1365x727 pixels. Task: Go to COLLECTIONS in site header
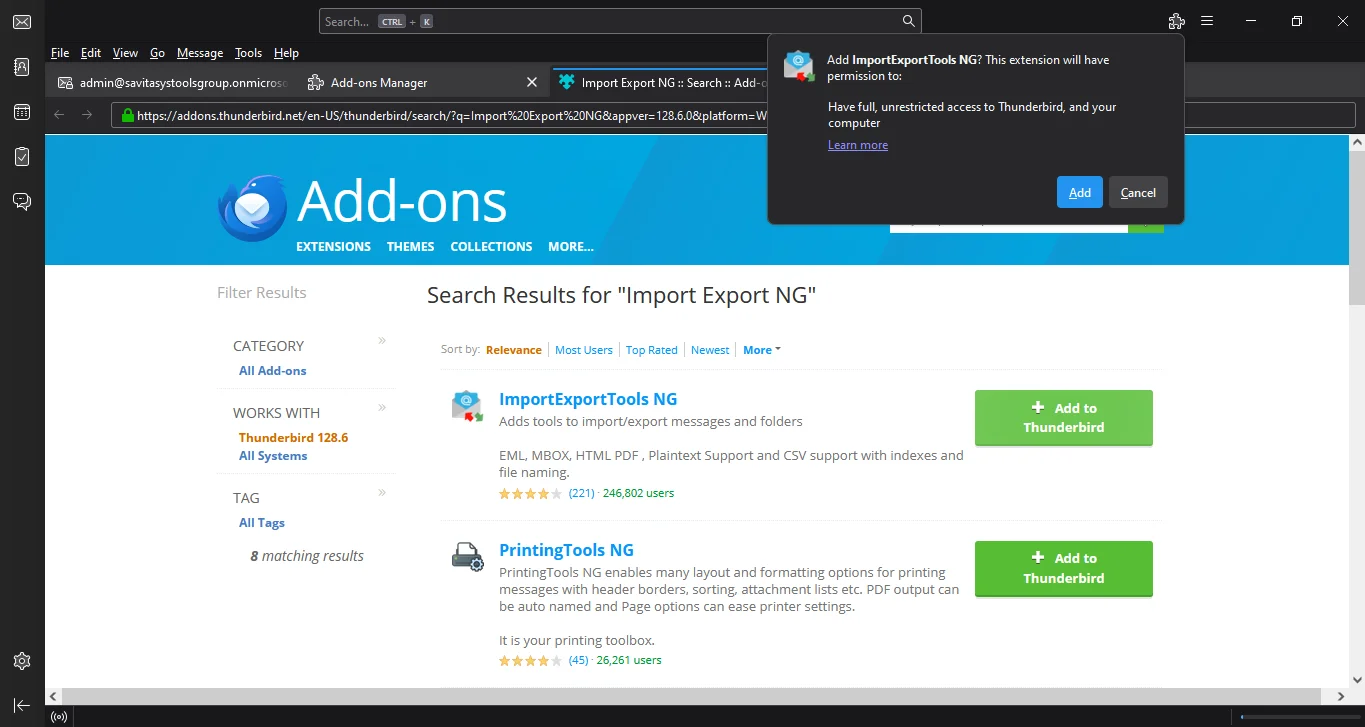coord(491,246)
